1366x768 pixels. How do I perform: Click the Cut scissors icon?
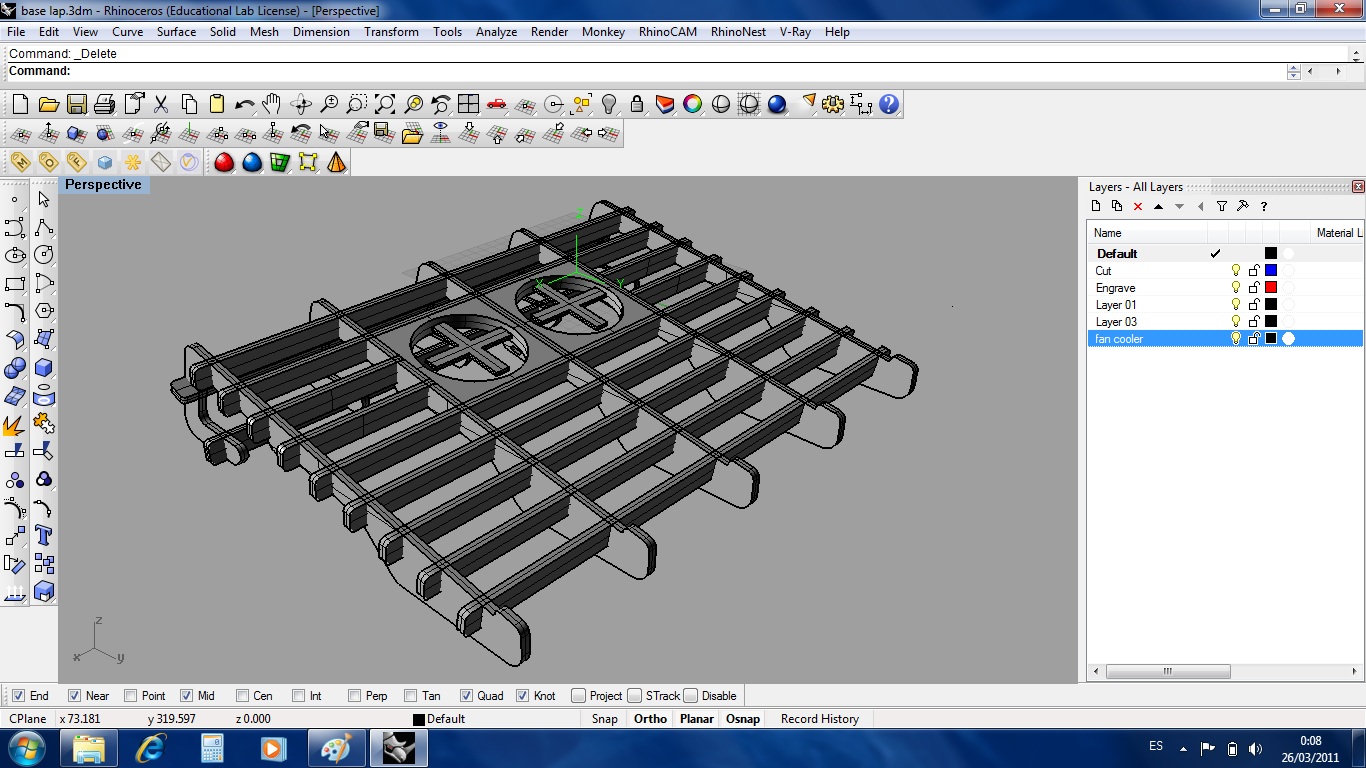(160, 104)
